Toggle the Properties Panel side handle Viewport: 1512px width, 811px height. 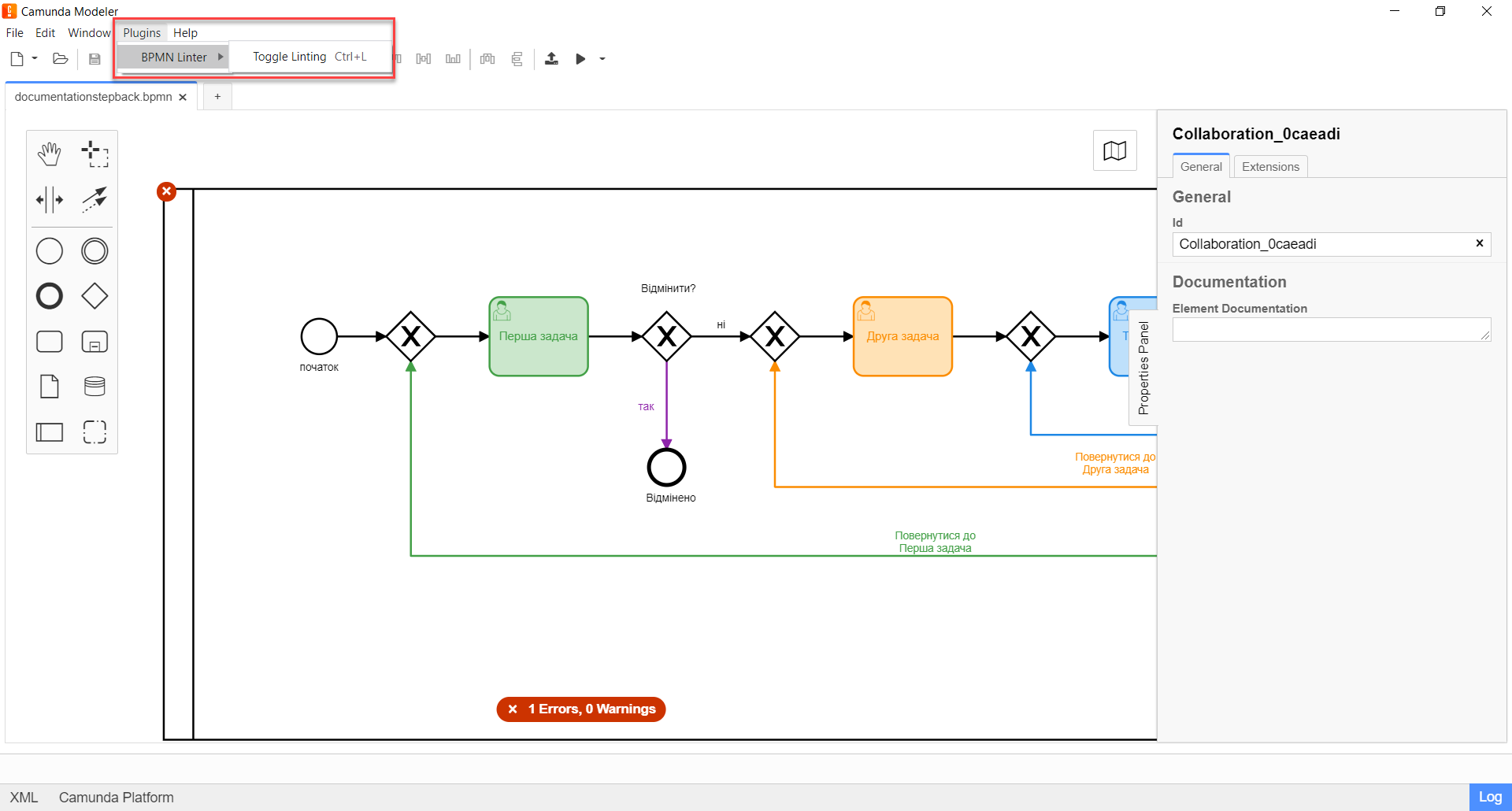coord(1143,368)
